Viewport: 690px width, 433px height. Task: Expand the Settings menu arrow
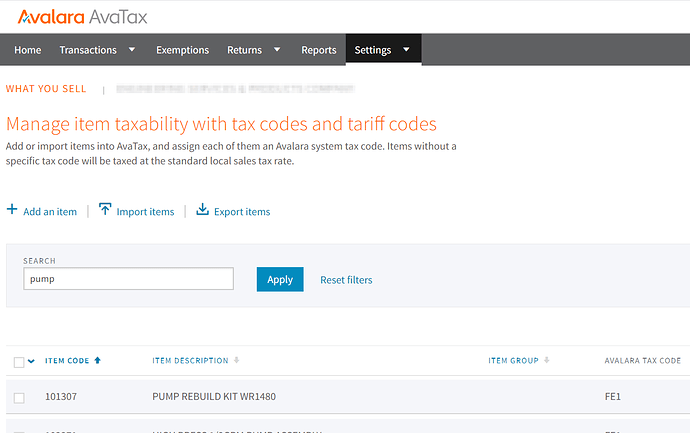point(406,50)
